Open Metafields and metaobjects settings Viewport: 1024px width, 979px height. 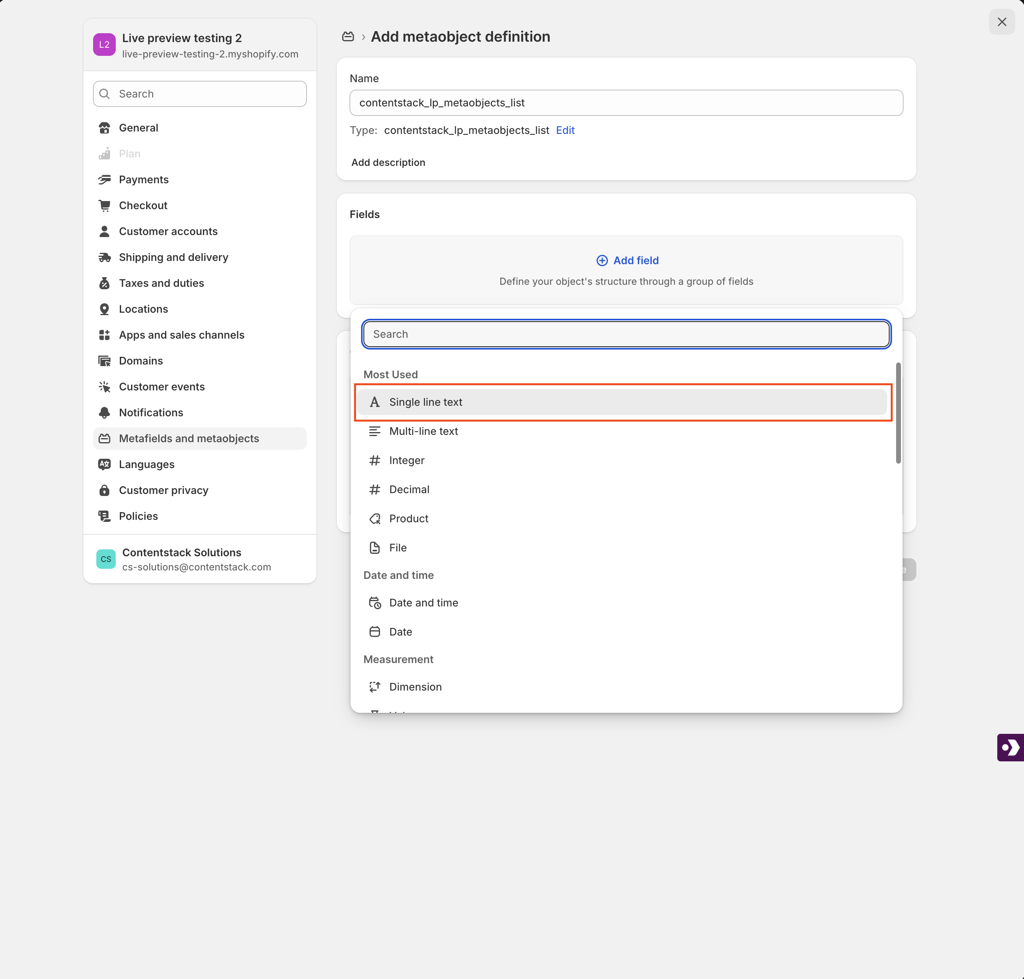tap(189, 438)
